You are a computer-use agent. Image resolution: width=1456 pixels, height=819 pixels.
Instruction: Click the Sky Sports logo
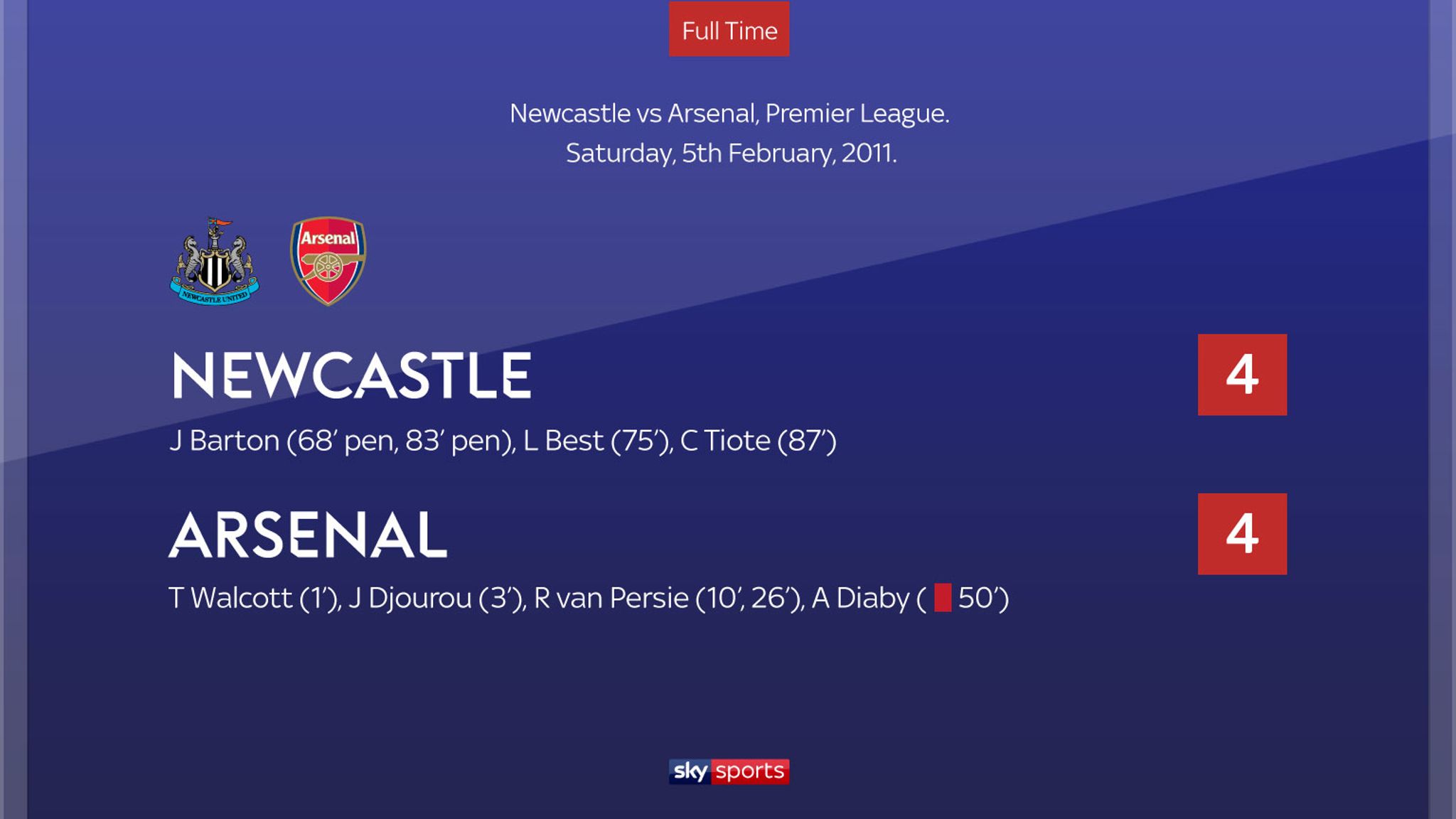(729, 771)
